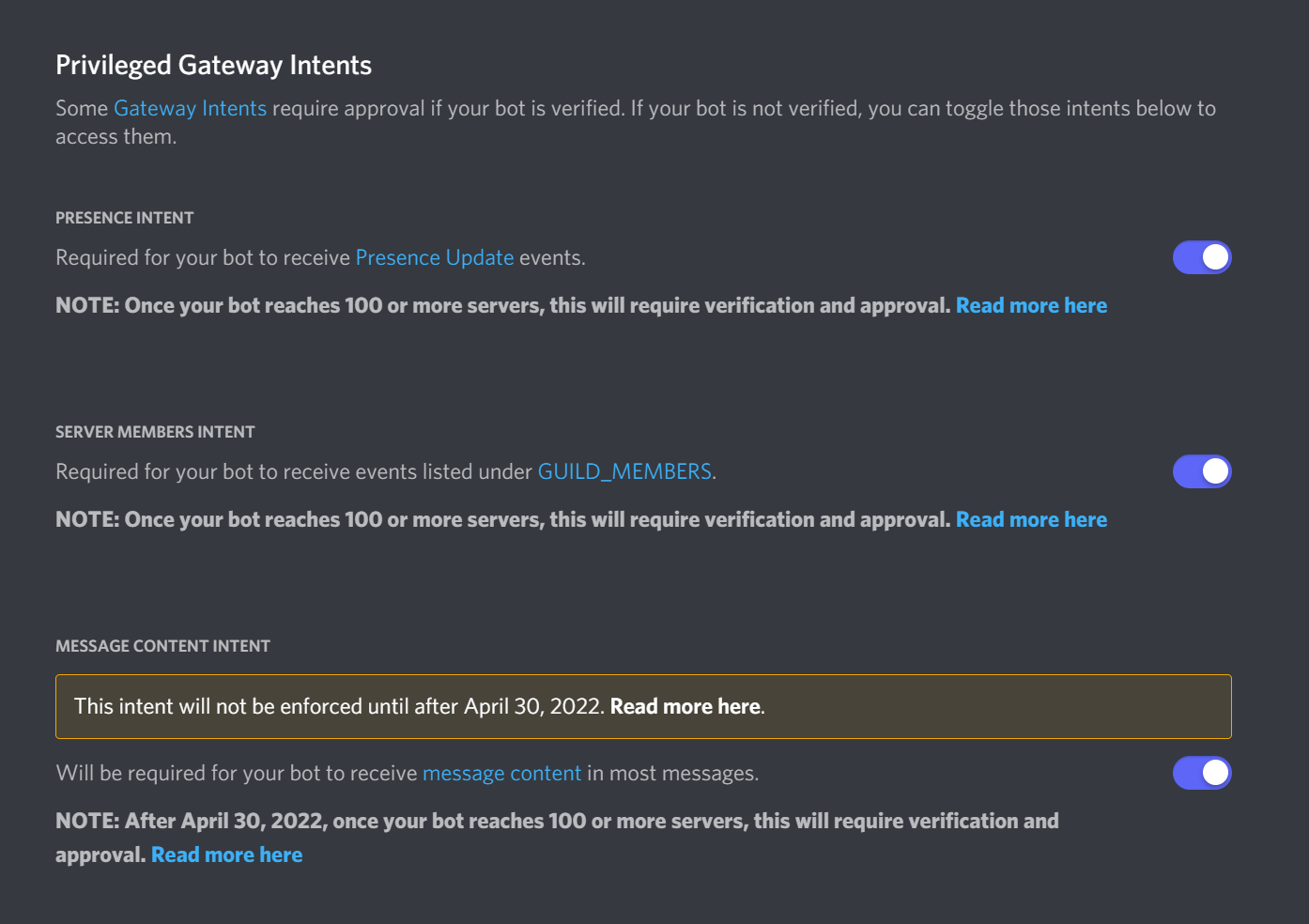Read more about Presence Intent verification
This screenshot has width=1309, height=924.
tap(1031, 305)
